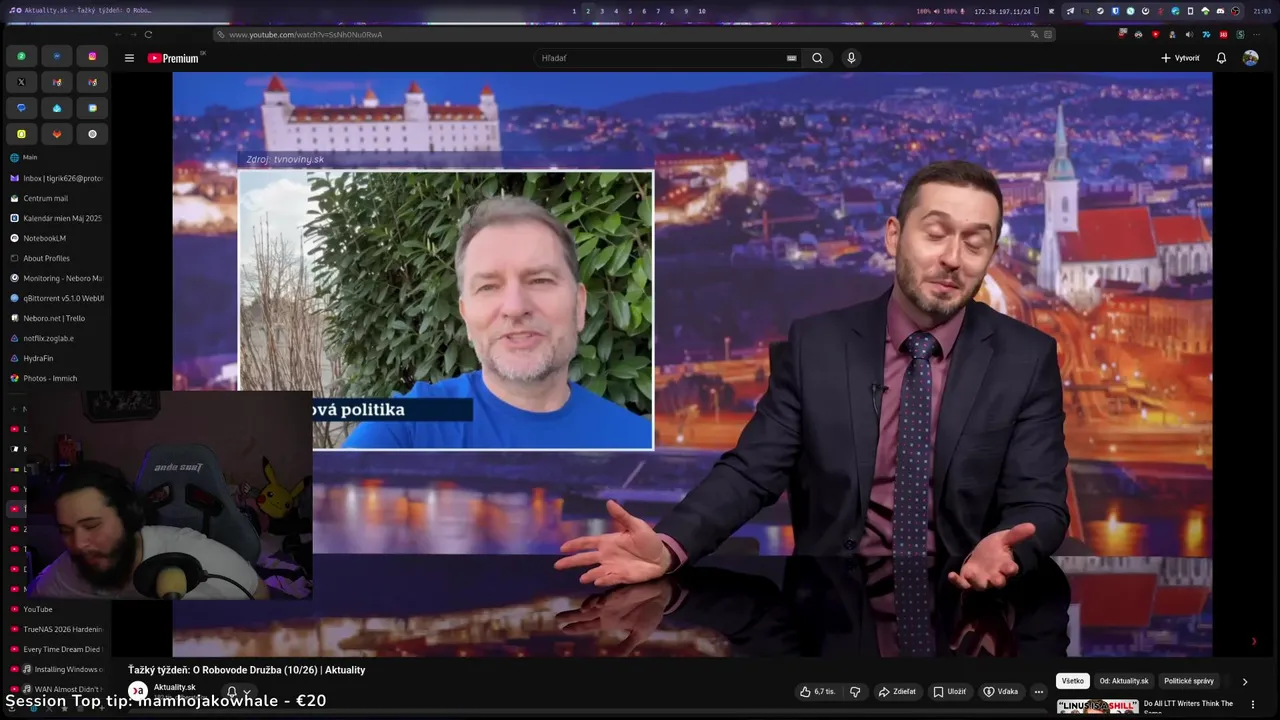Switch to the Monitoring - Neboro tab

click(55, 278)
